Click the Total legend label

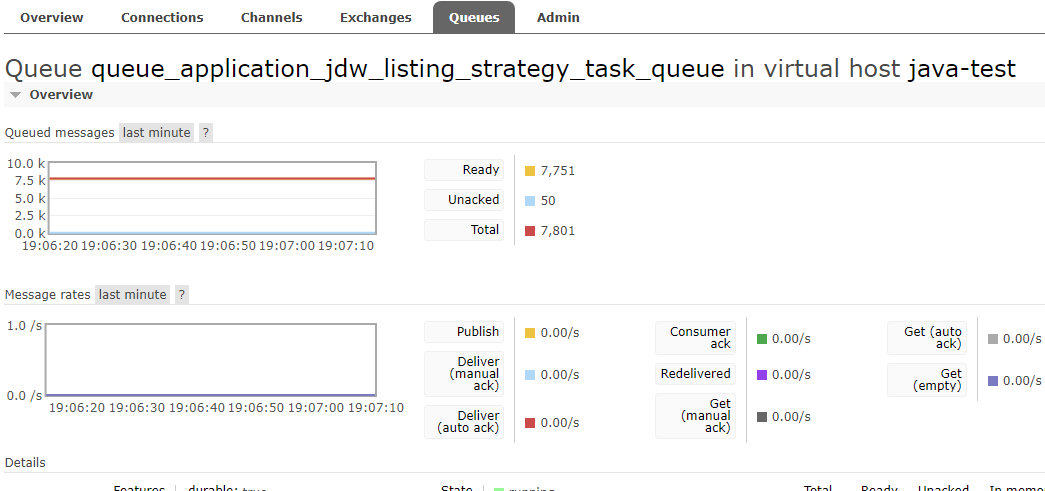464,230
